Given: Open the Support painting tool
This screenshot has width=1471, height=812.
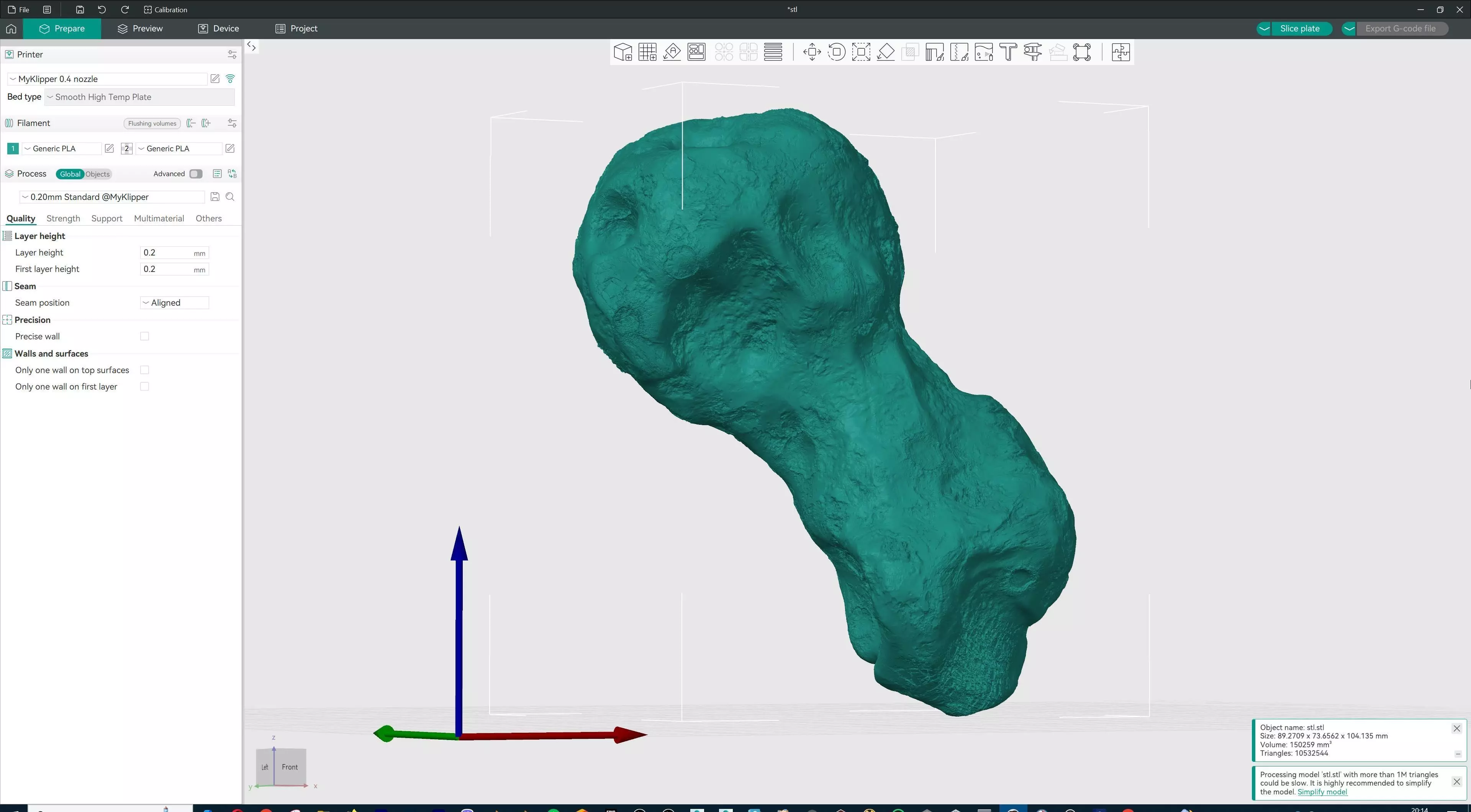Looking at the screenshot, I should coord(935,52).
